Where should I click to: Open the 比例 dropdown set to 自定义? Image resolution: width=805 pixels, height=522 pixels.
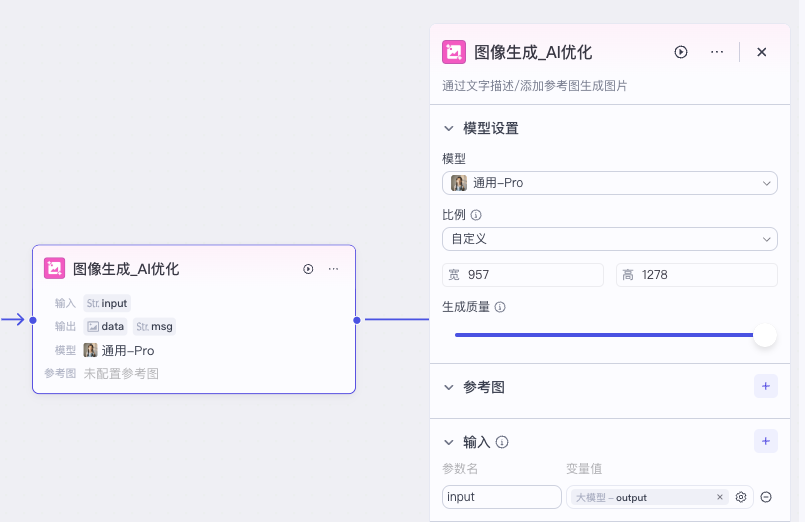coord(609,239)
